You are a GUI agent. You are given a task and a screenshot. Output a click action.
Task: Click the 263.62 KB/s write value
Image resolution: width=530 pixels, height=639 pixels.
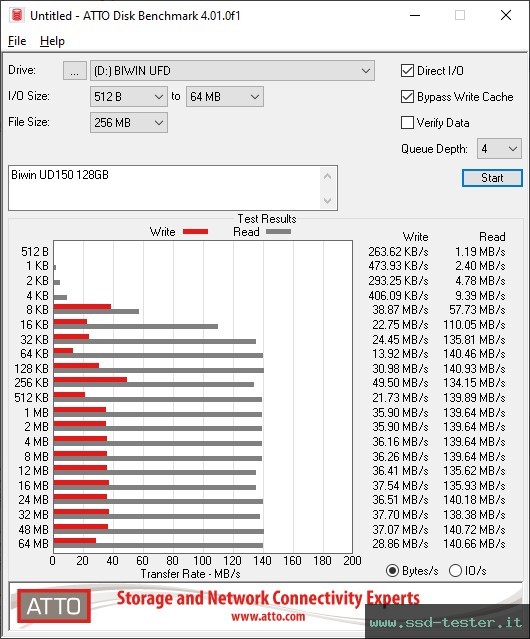point(398,252)
